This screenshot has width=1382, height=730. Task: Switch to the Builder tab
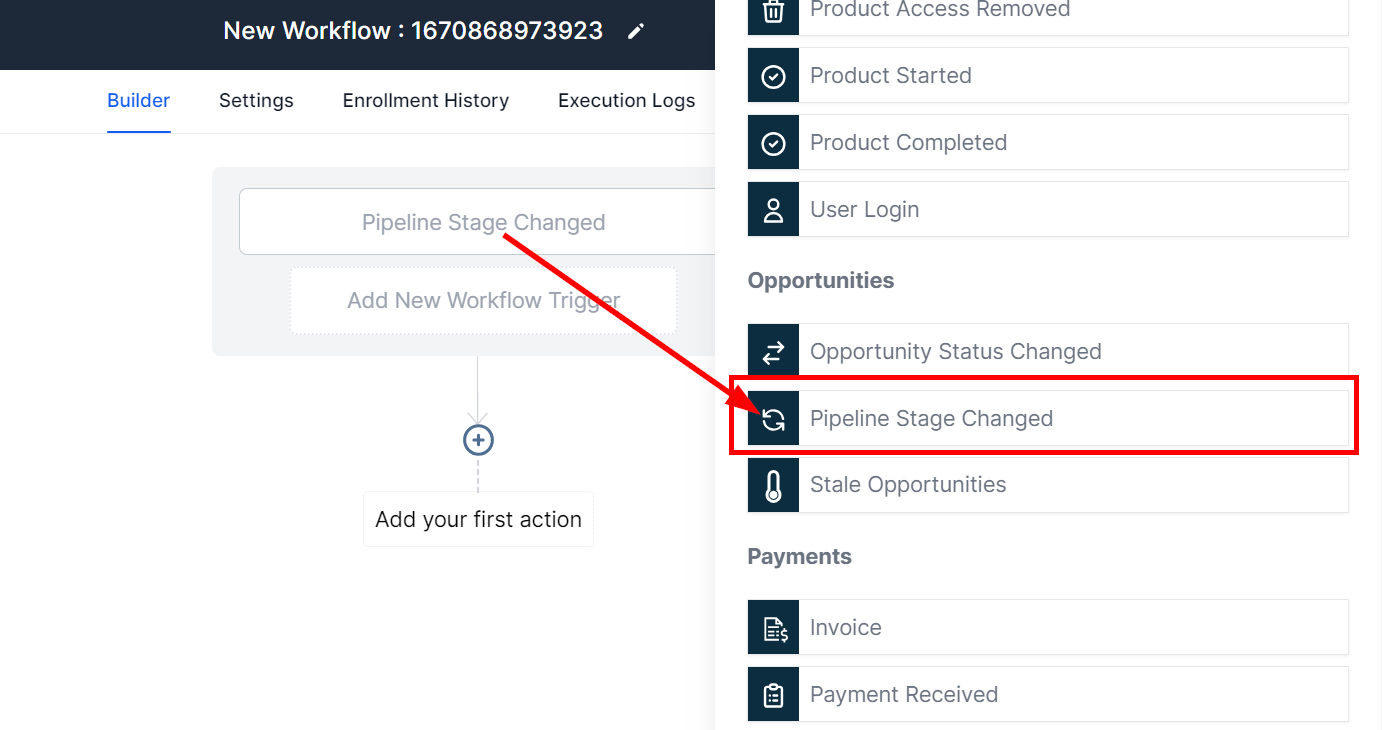tap(138, 101)
